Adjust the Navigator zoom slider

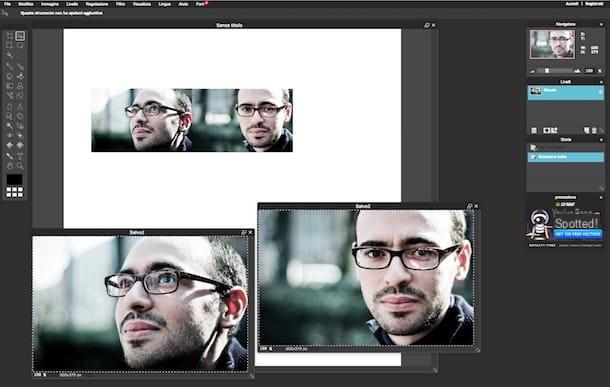pos(547,71)
